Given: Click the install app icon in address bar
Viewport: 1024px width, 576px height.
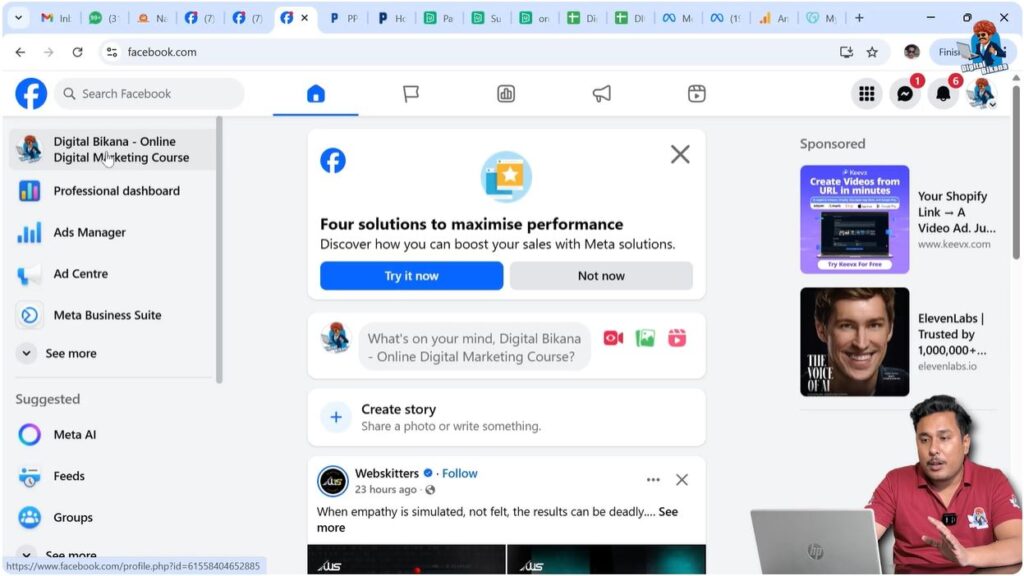Looking at the screenshot, I should [x=846, y=52].
